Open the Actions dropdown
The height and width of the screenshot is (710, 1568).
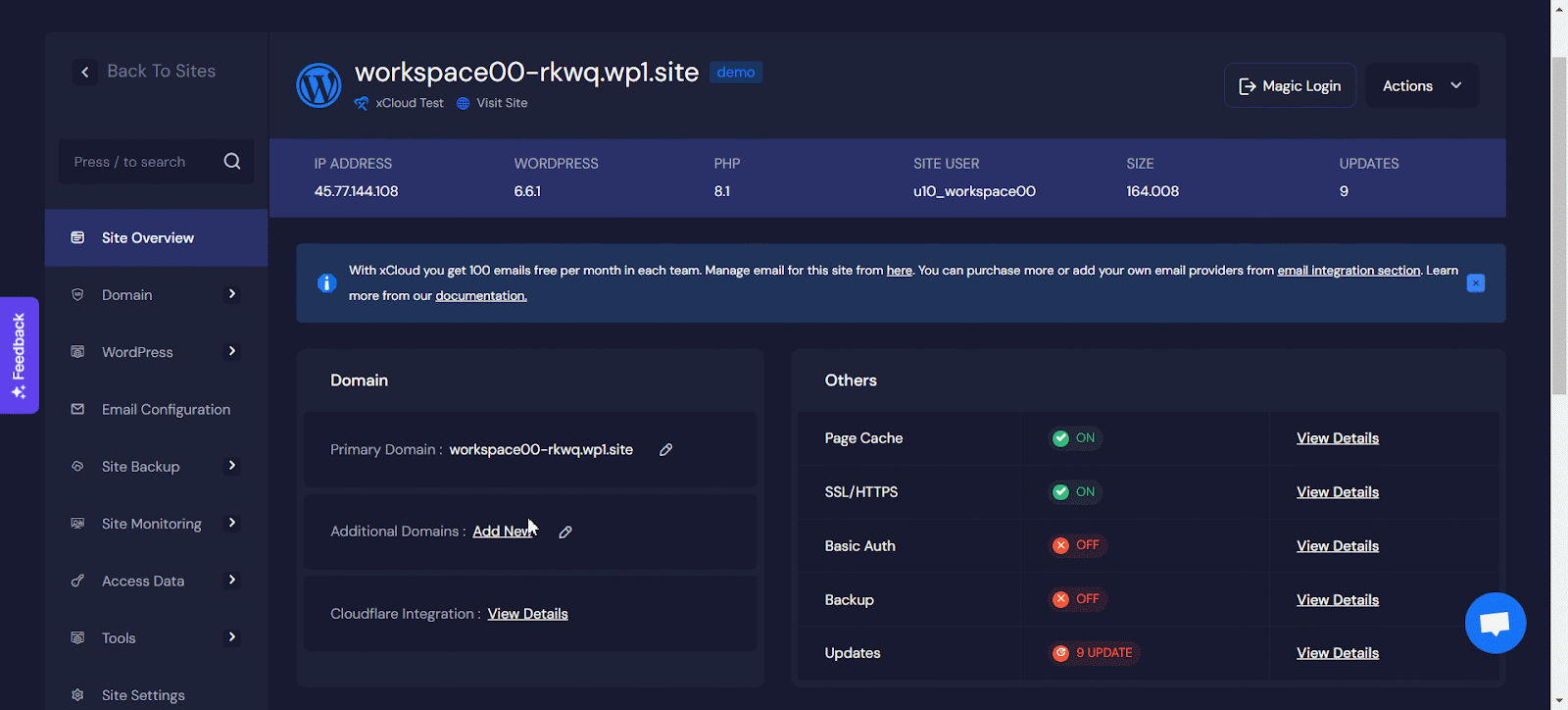pos(1422,86)
